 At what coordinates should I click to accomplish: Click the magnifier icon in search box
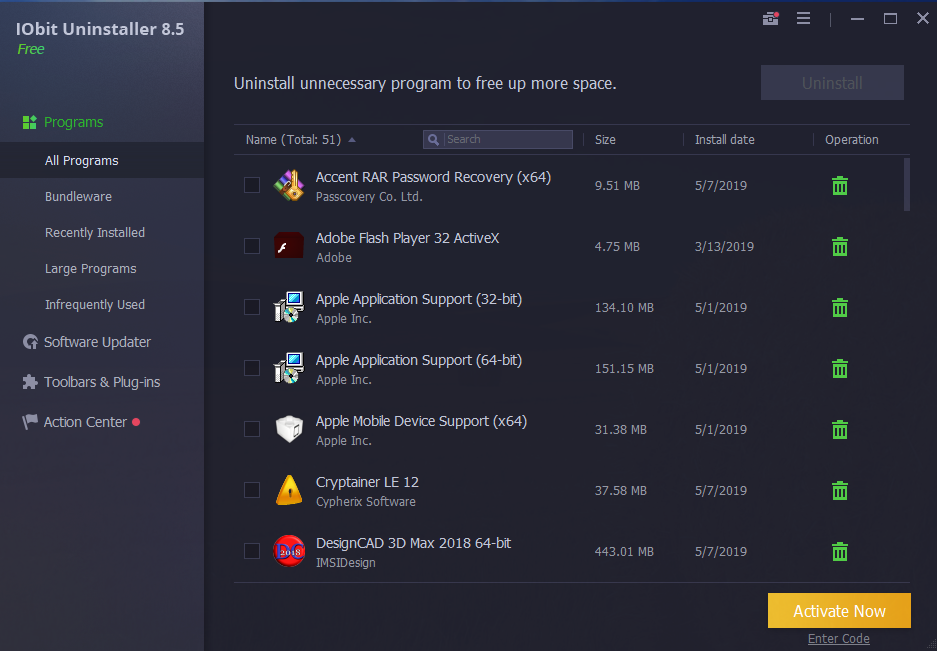click(434, 139)
